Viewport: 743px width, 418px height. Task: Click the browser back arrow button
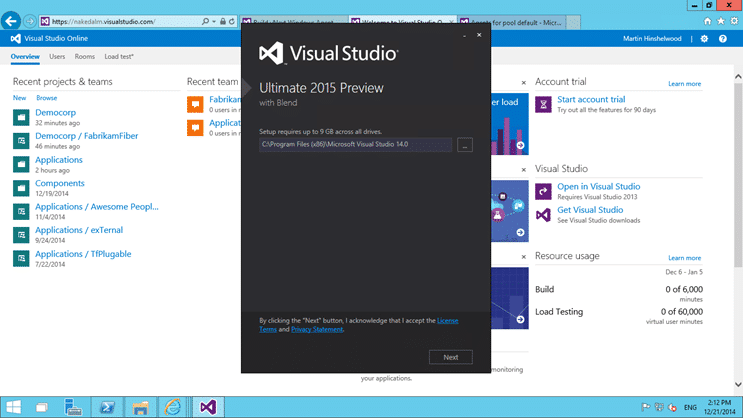coord(11,21)
